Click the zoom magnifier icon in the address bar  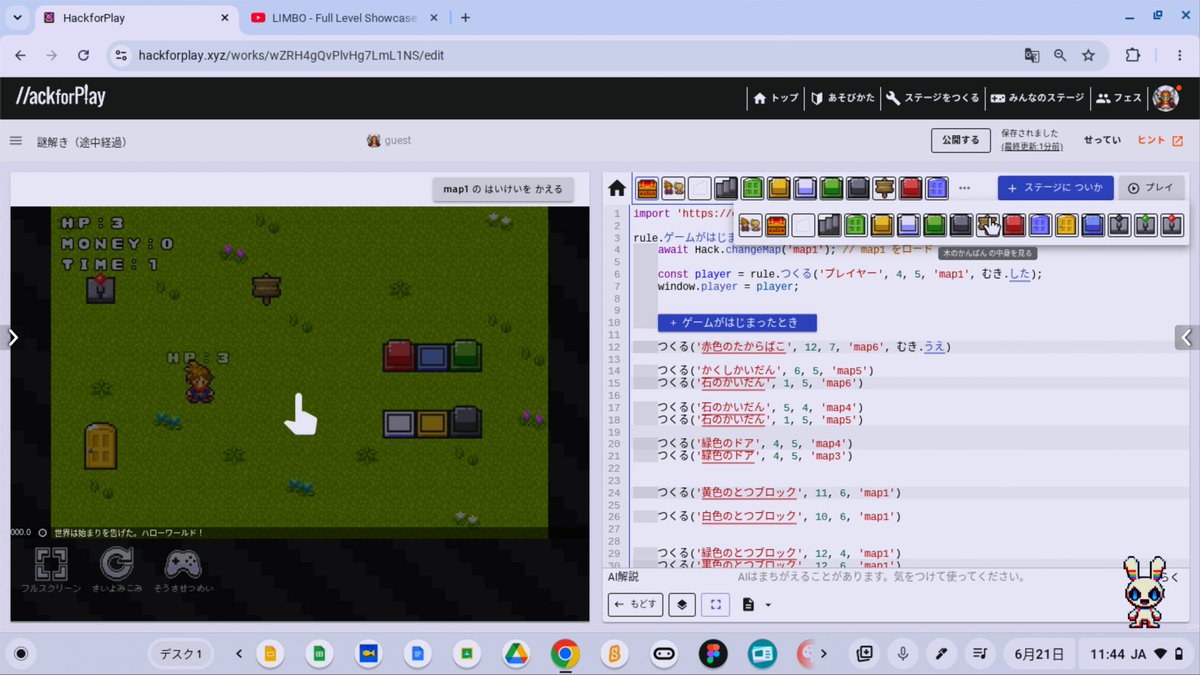[1060, 55]
